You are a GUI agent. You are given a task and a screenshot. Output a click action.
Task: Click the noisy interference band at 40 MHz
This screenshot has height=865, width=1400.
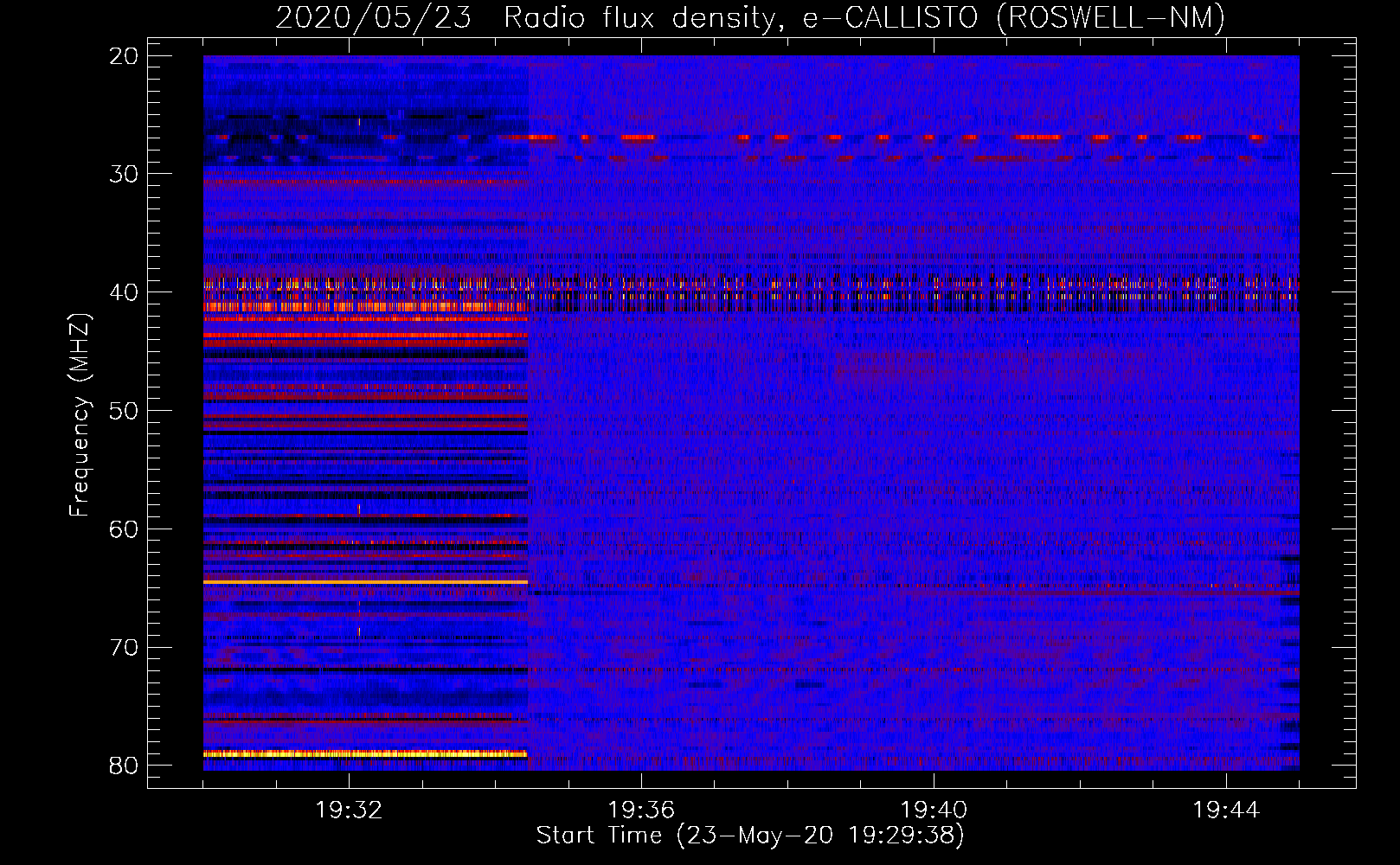click(x=751, y=294)
